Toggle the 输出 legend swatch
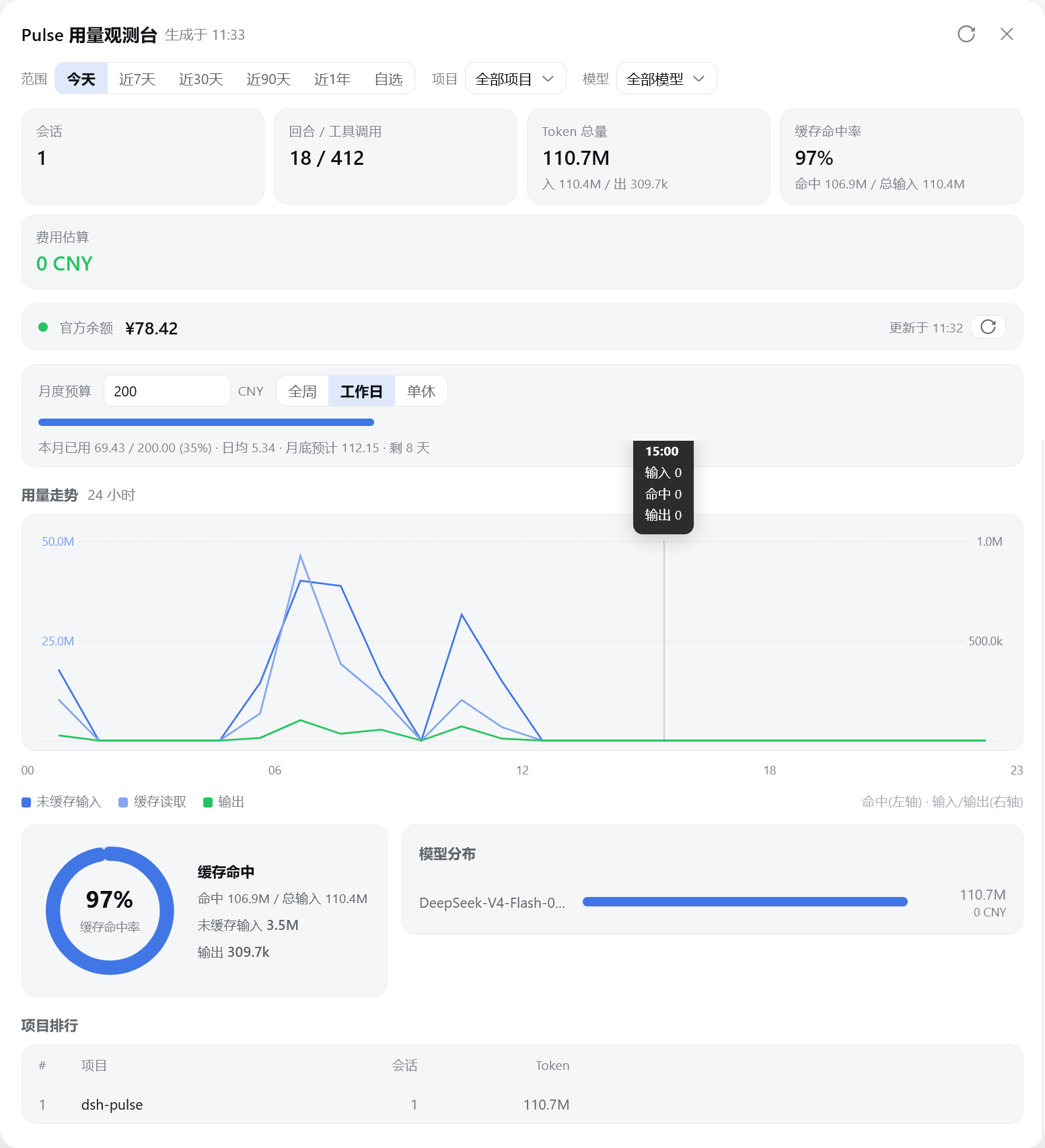The height and width of the screenshot is (1148, 1045). (x=208, y=802)
